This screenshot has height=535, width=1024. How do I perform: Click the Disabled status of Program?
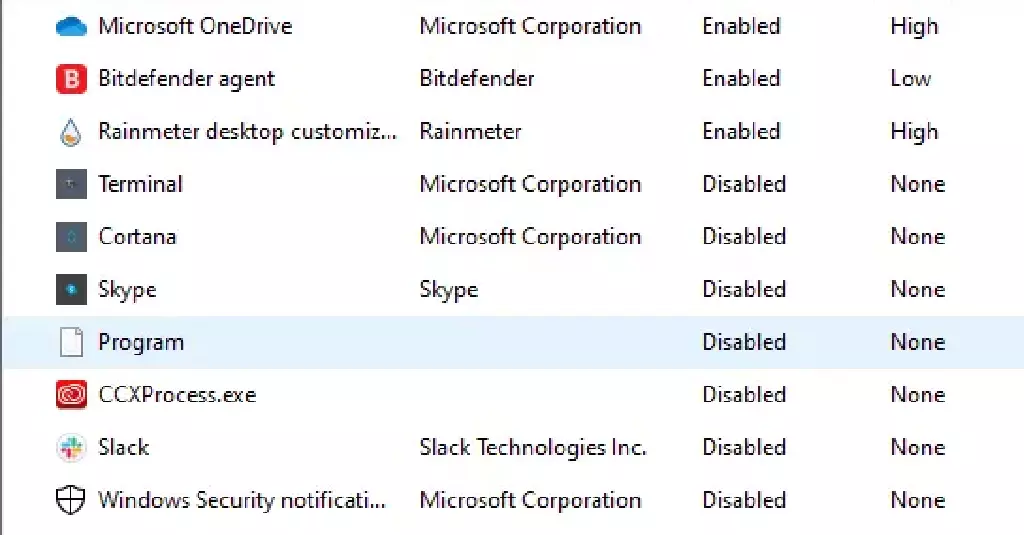point(744,342)
